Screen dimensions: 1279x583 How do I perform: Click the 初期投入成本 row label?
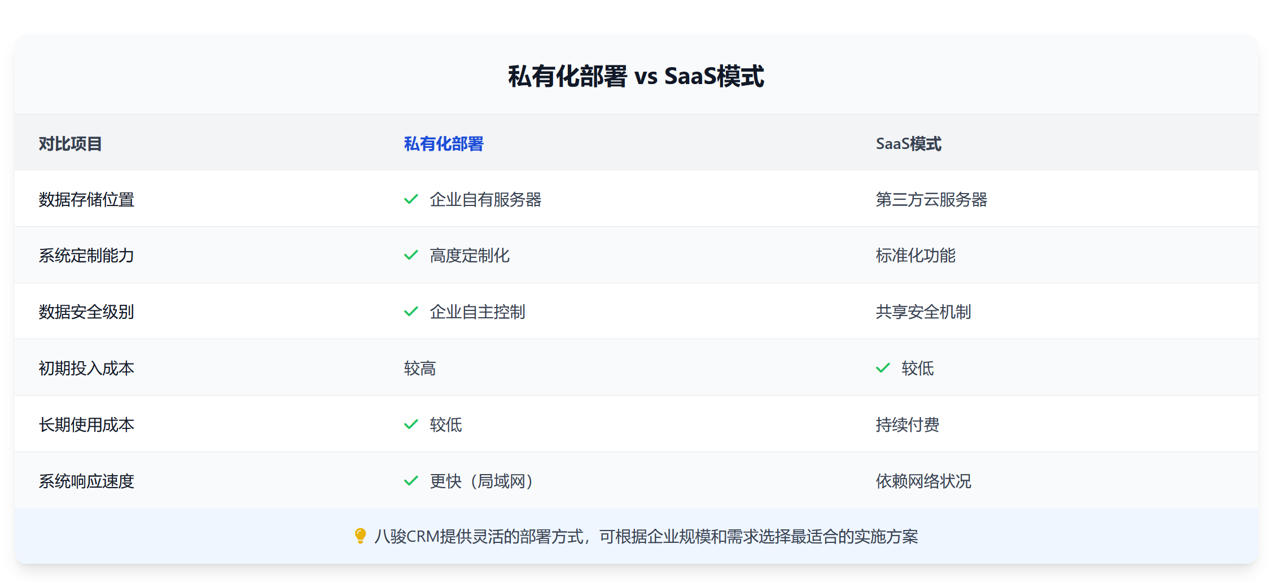pyautogui.click(x=87, y=368)
